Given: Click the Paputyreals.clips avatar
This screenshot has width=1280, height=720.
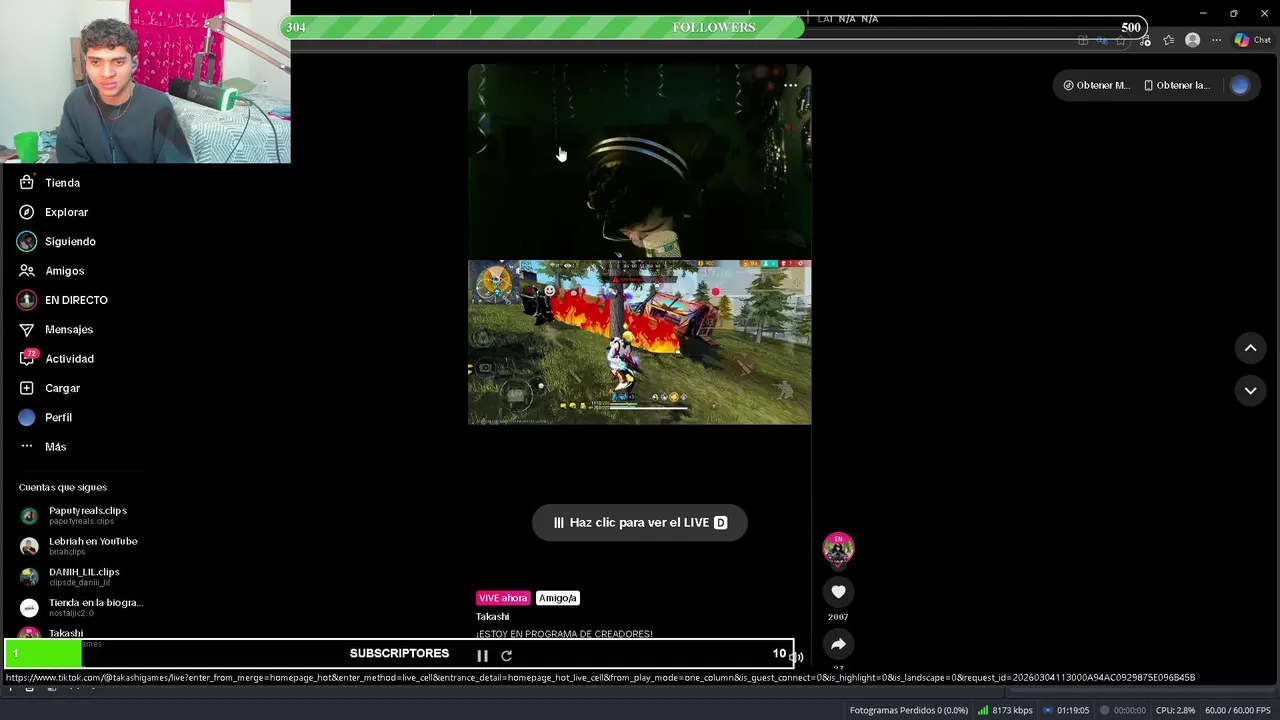Looking at the screenshot, I should point(29,516).
